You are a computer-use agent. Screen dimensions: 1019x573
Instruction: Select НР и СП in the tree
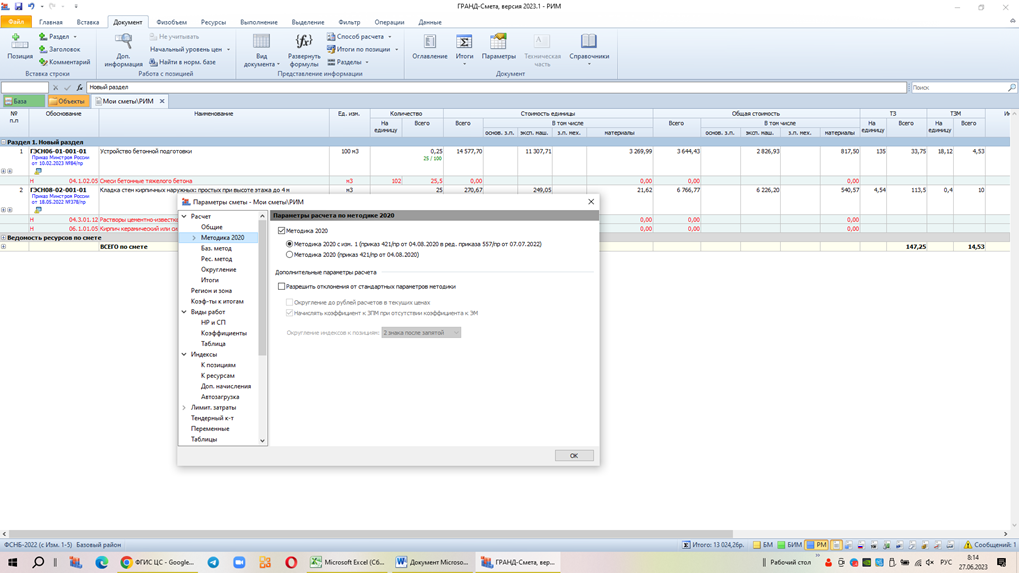click(x=213, y=322)
